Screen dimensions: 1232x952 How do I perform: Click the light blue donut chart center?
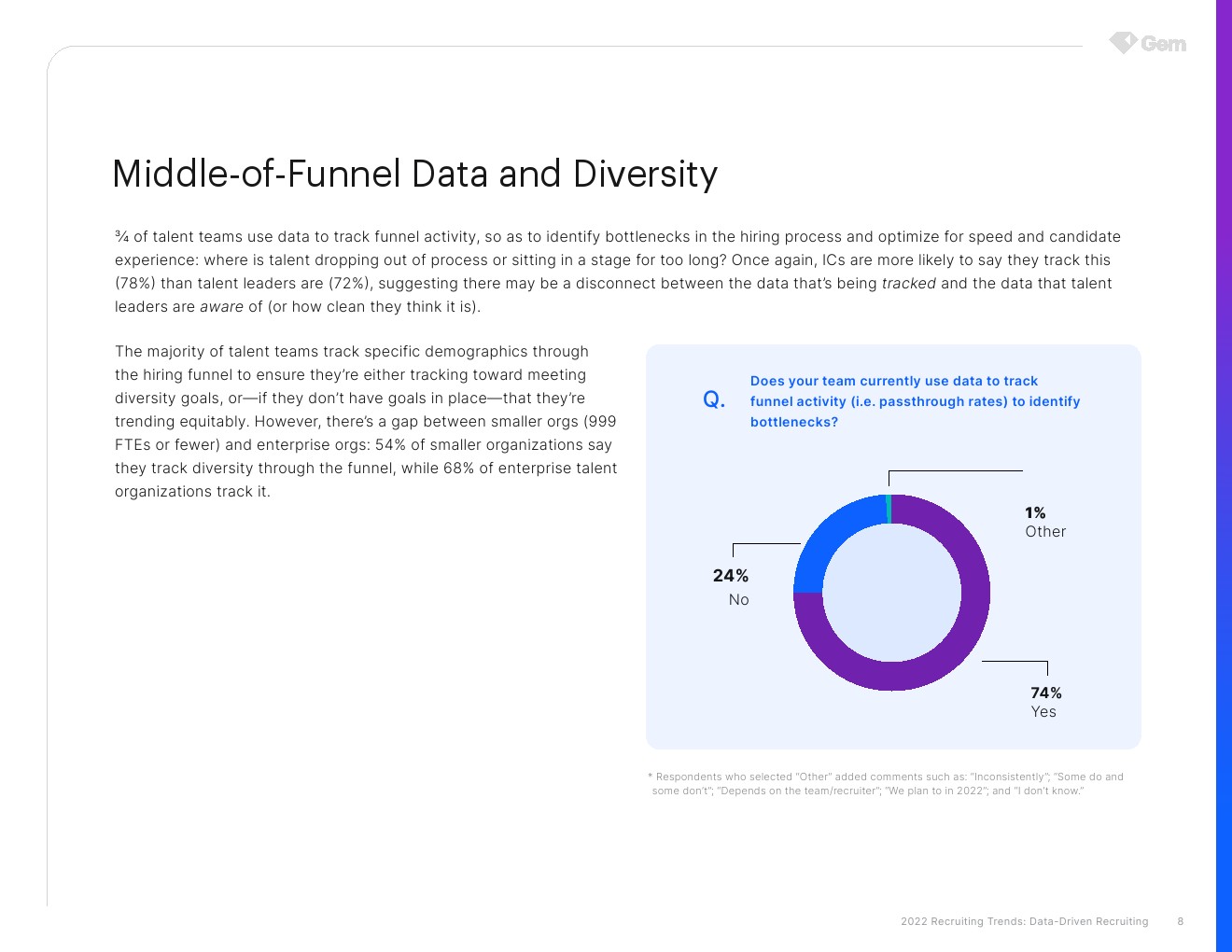pos(891,593)
